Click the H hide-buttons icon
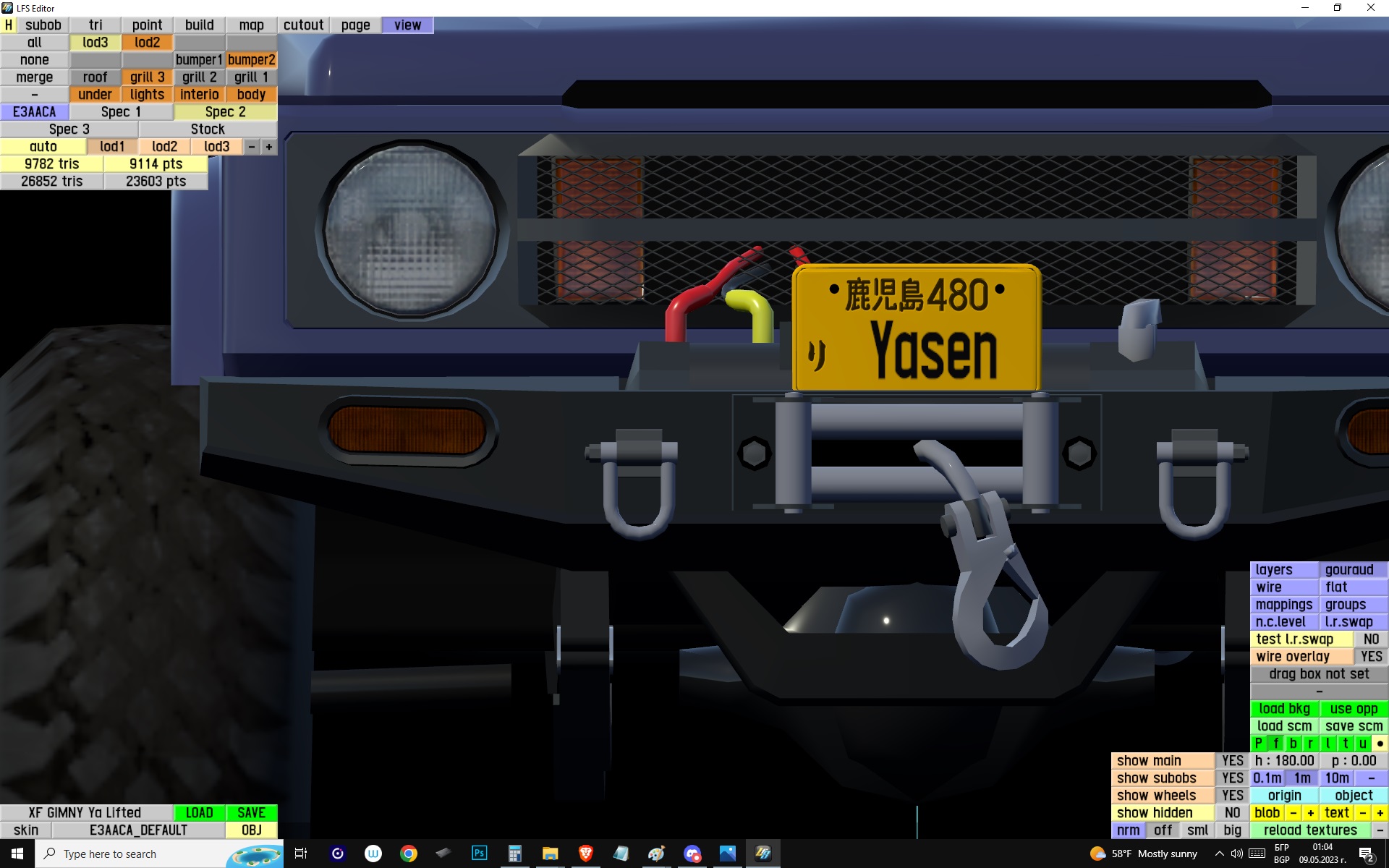Screen dimensions: 1389x868 pos(9,25)
